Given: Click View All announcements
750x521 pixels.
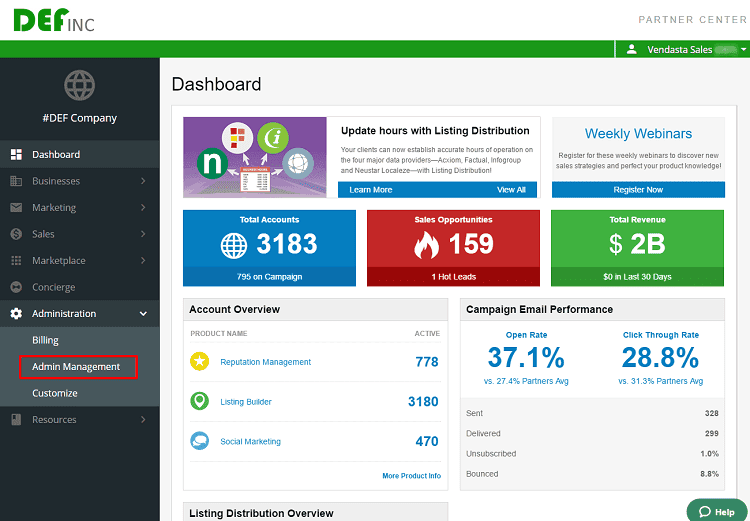Looking at the screenshot, I should point(511,189).
